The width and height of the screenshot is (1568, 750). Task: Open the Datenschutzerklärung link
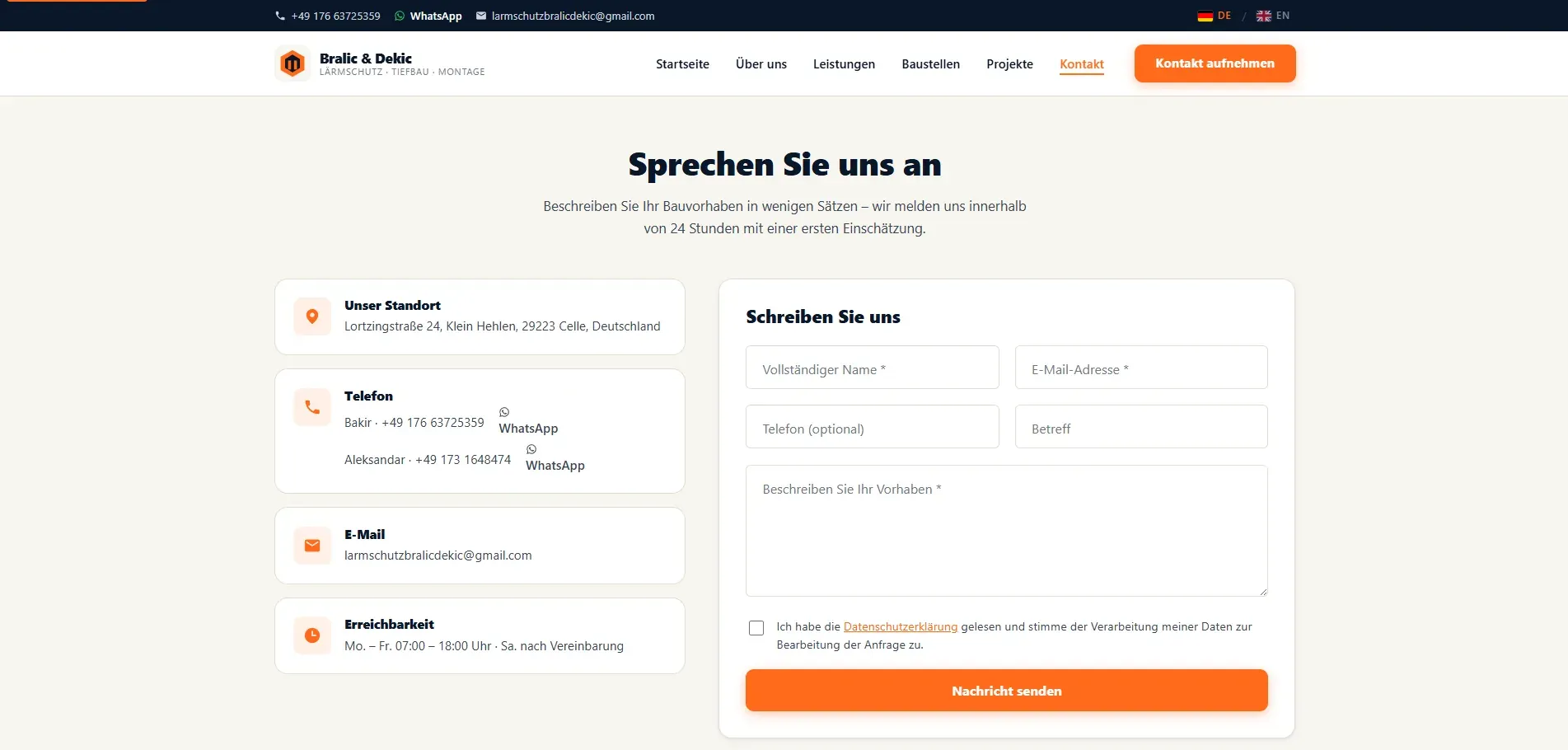[901, 626]
